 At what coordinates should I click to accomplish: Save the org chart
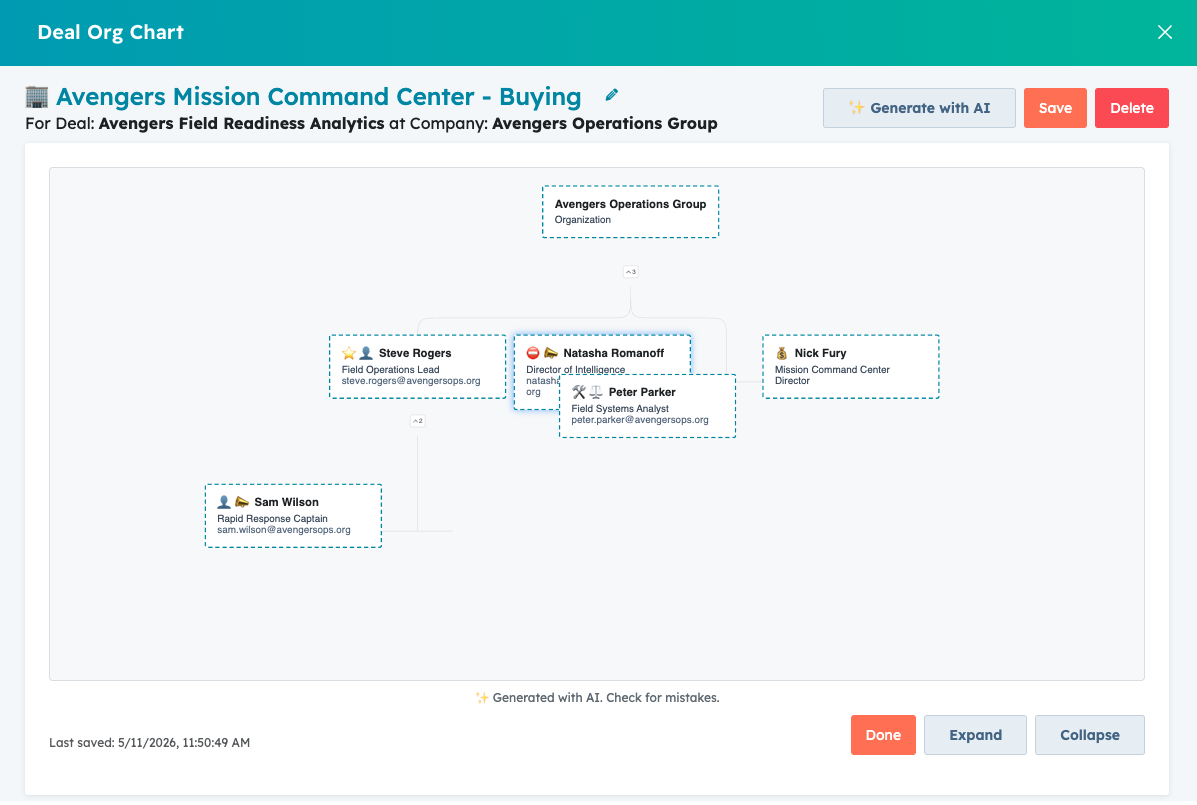point(1055,108)
